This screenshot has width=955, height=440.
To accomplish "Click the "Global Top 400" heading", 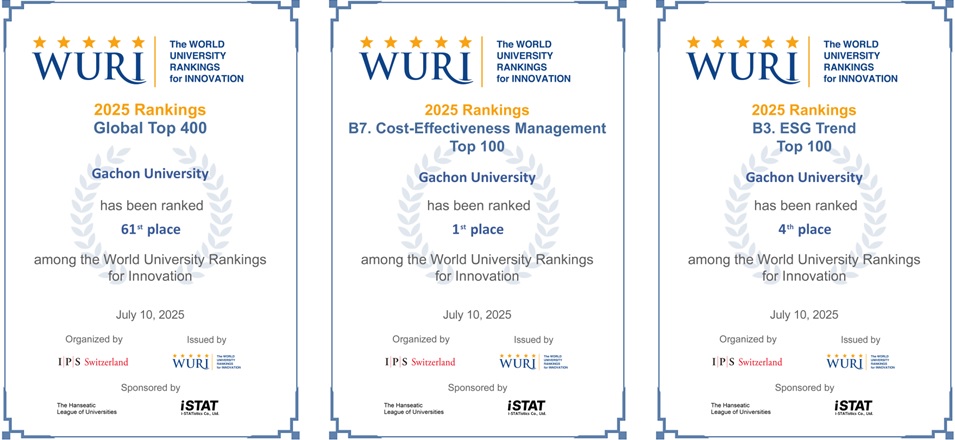I will (x=150, y=128).
